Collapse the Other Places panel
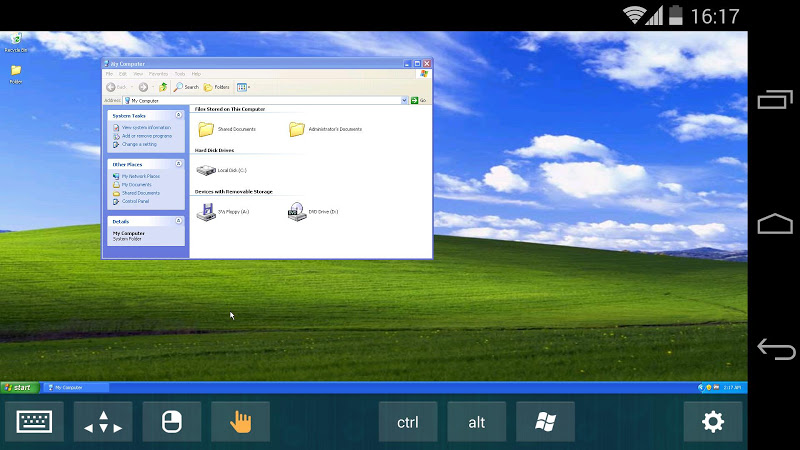Viewport: 800px width, 450px height. (179, 164)
